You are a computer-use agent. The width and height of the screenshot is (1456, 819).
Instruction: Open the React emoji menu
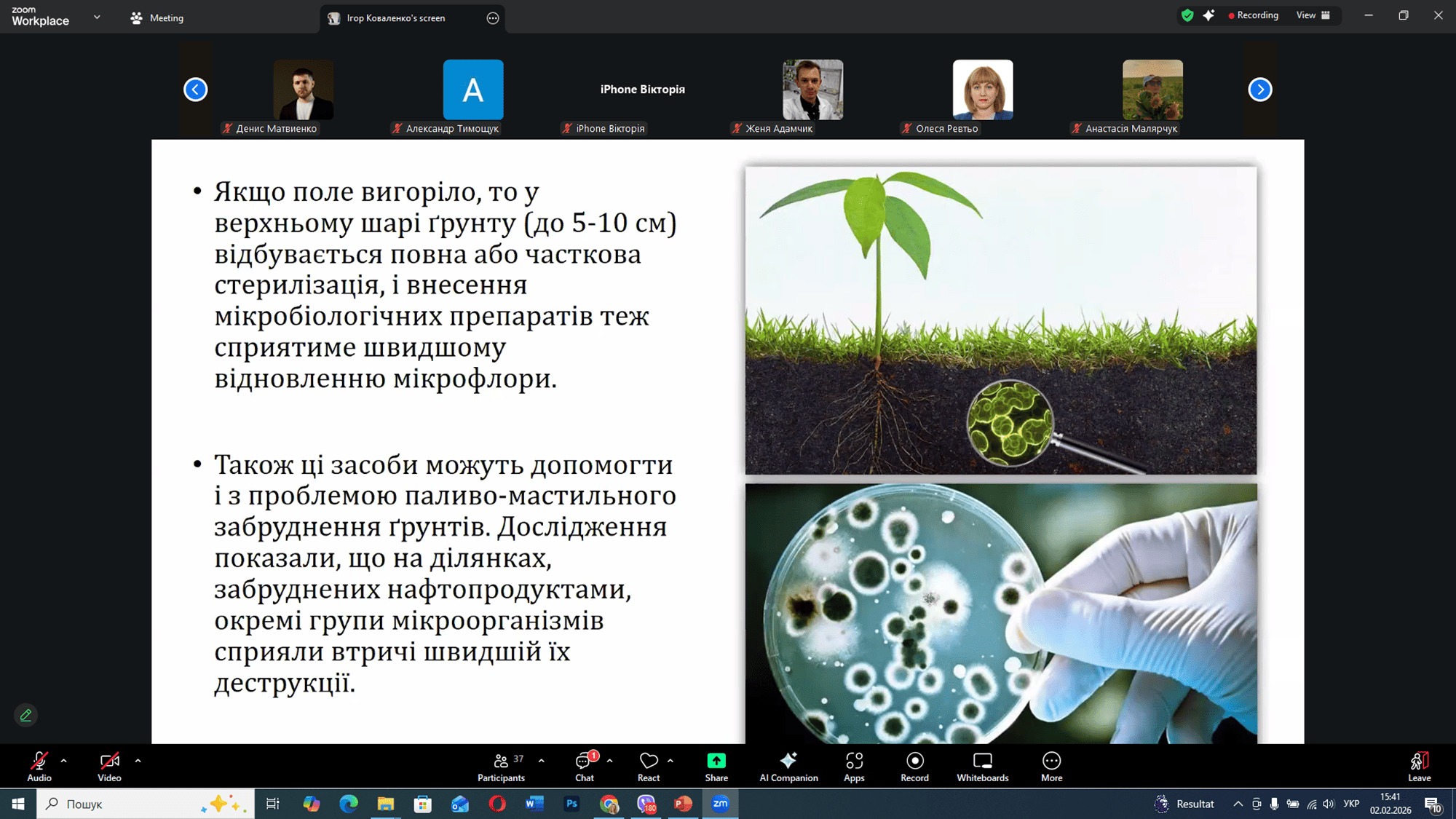(x=648, y=767)
